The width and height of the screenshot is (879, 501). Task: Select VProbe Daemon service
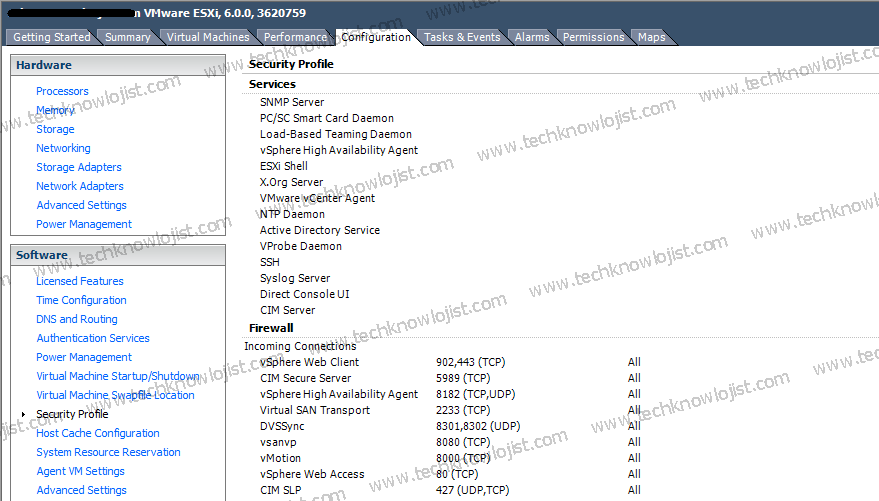300,246
